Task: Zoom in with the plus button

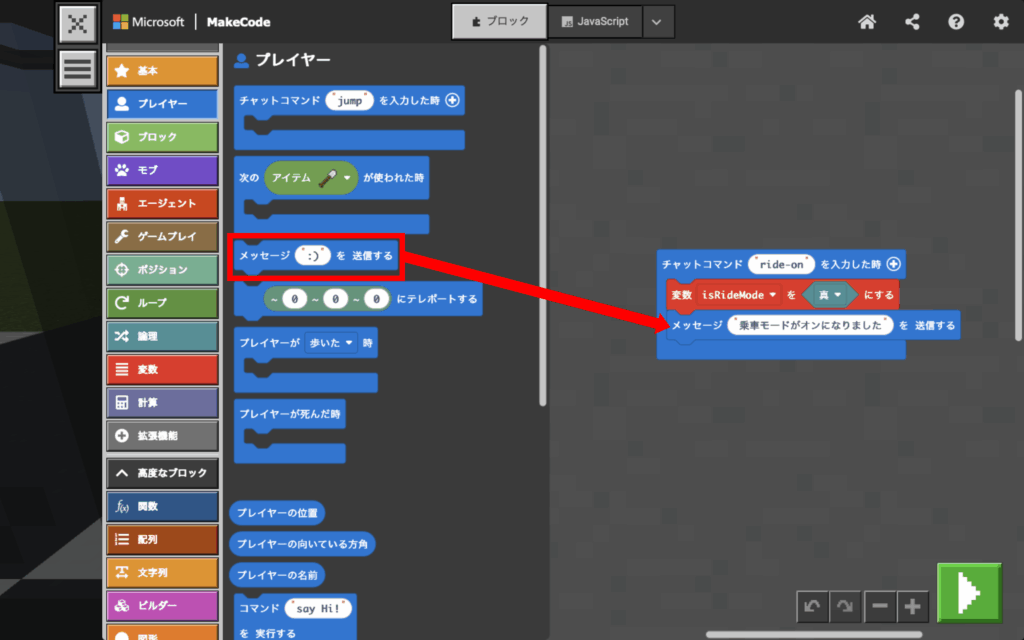Action: [914, 606]
